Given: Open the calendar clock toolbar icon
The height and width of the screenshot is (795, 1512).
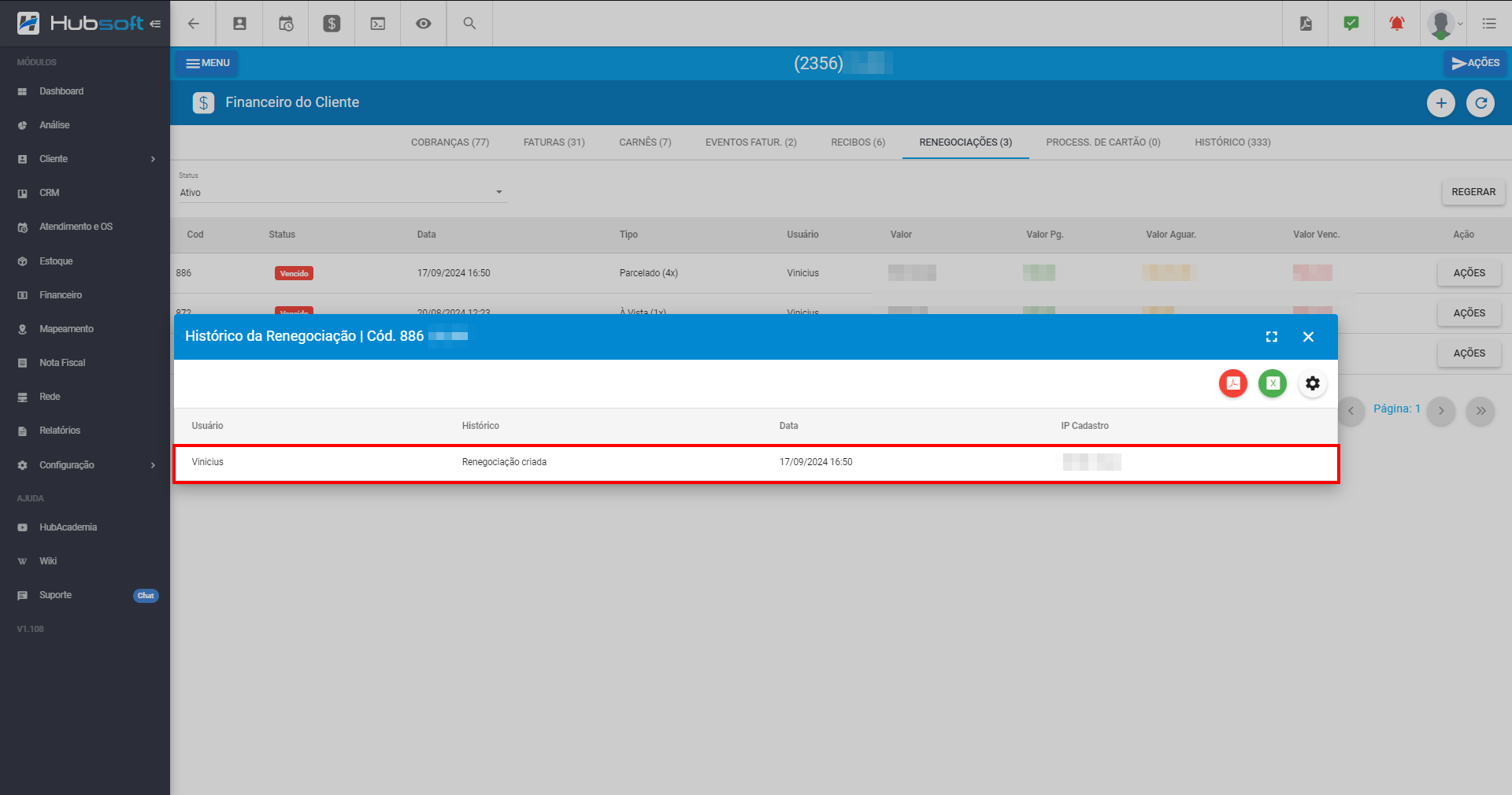Looking at the screenshot, I should [286, 24].
